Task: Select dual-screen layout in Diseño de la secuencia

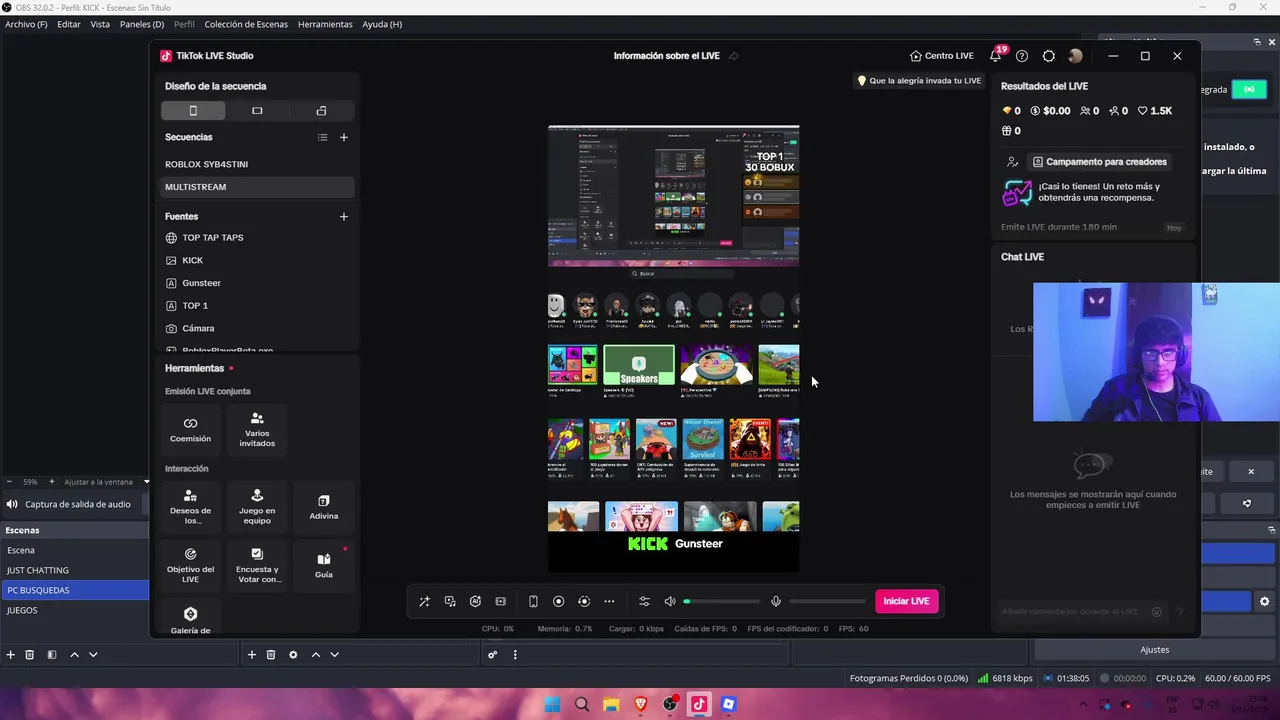Action: (321, 111)
